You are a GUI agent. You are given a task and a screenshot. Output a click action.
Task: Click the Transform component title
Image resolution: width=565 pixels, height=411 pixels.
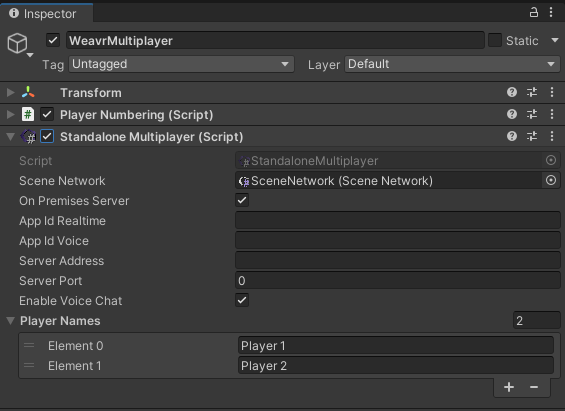click(91, 93)
